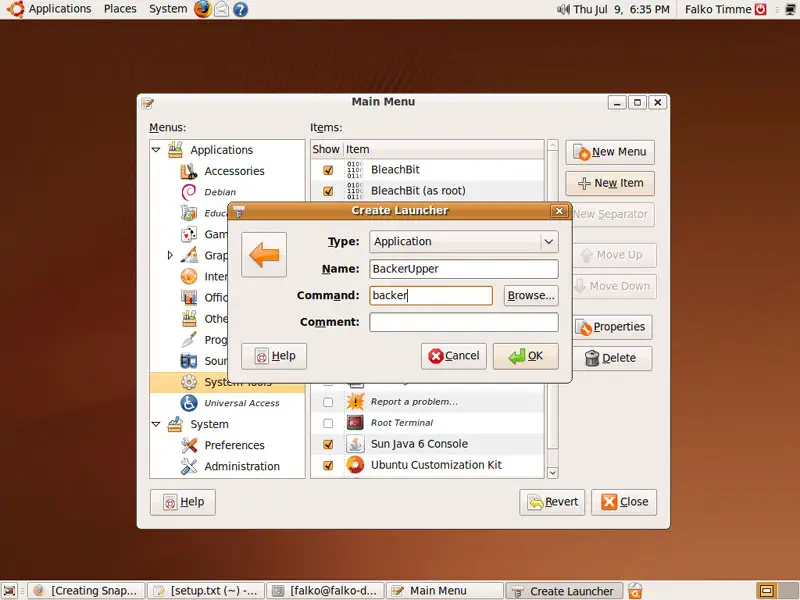Open Firefox from the top panel
This screenshot has height=600, width=800.
pyautogui.click(x=203, y=9)
